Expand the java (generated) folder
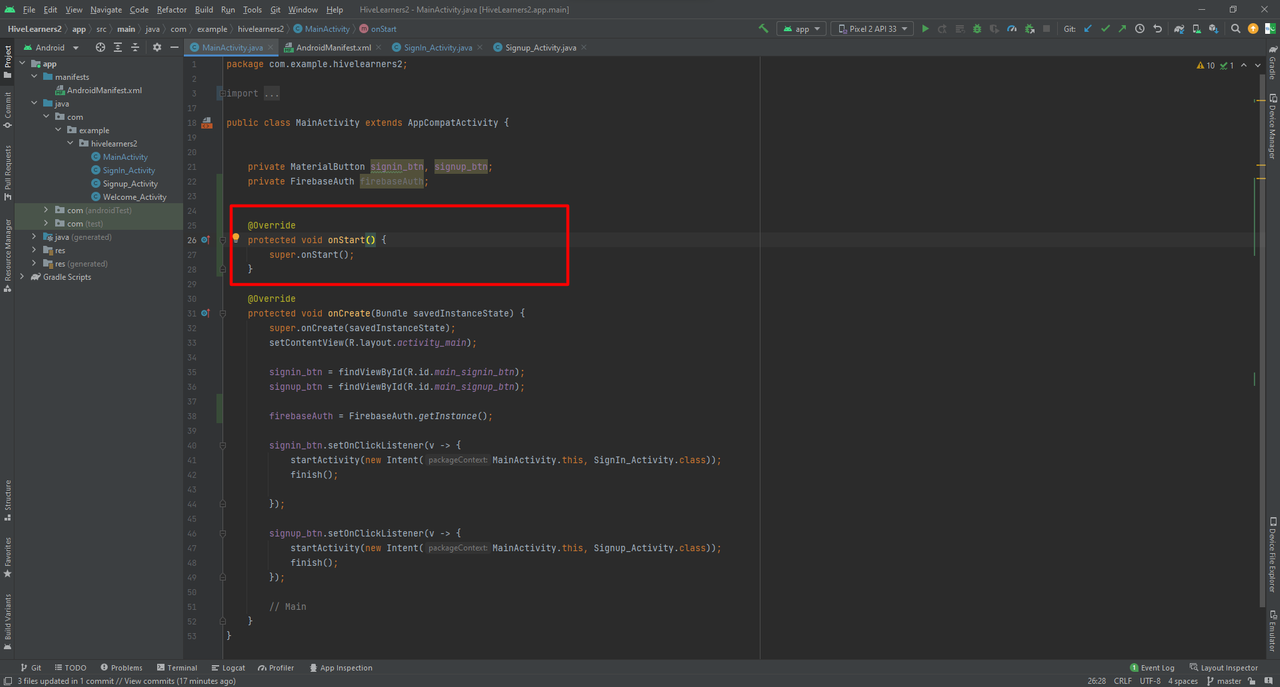 pyautogui.click(x=34, y=237)
